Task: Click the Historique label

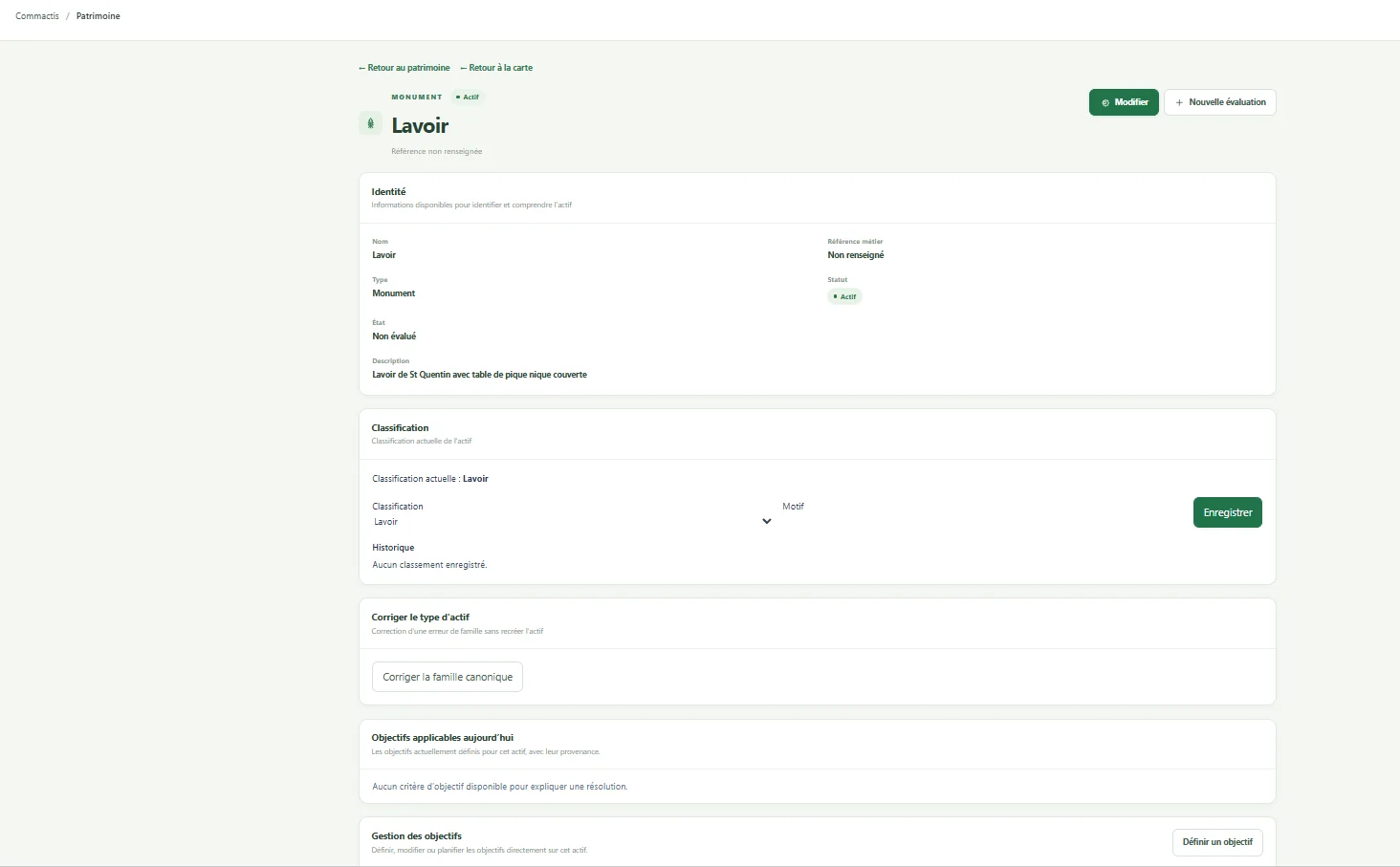Action: (393, 548)
